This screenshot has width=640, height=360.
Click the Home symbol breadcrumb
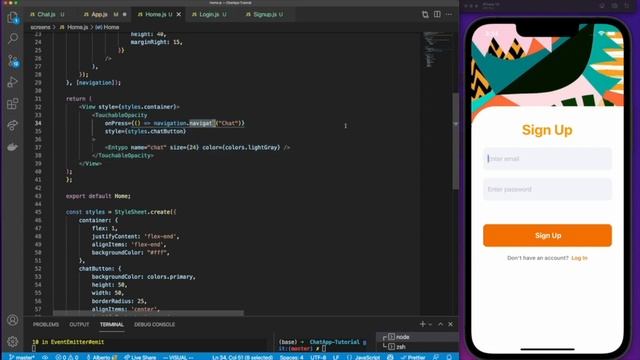[107, 27]
